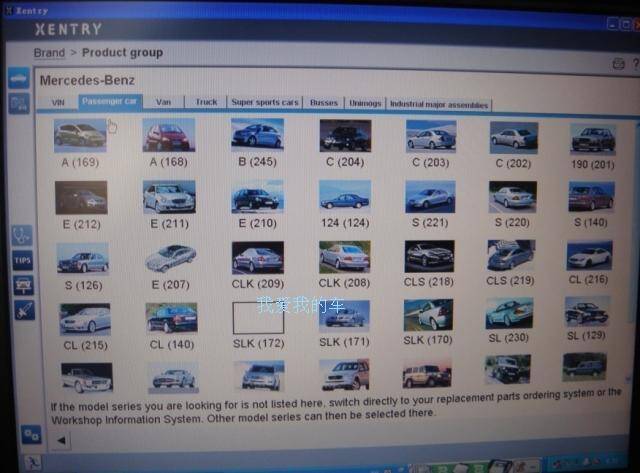Choose the E (207) coupe thumbnail
Screen dimensions: 640x473
pyautogui.click(x=171, y=258)
